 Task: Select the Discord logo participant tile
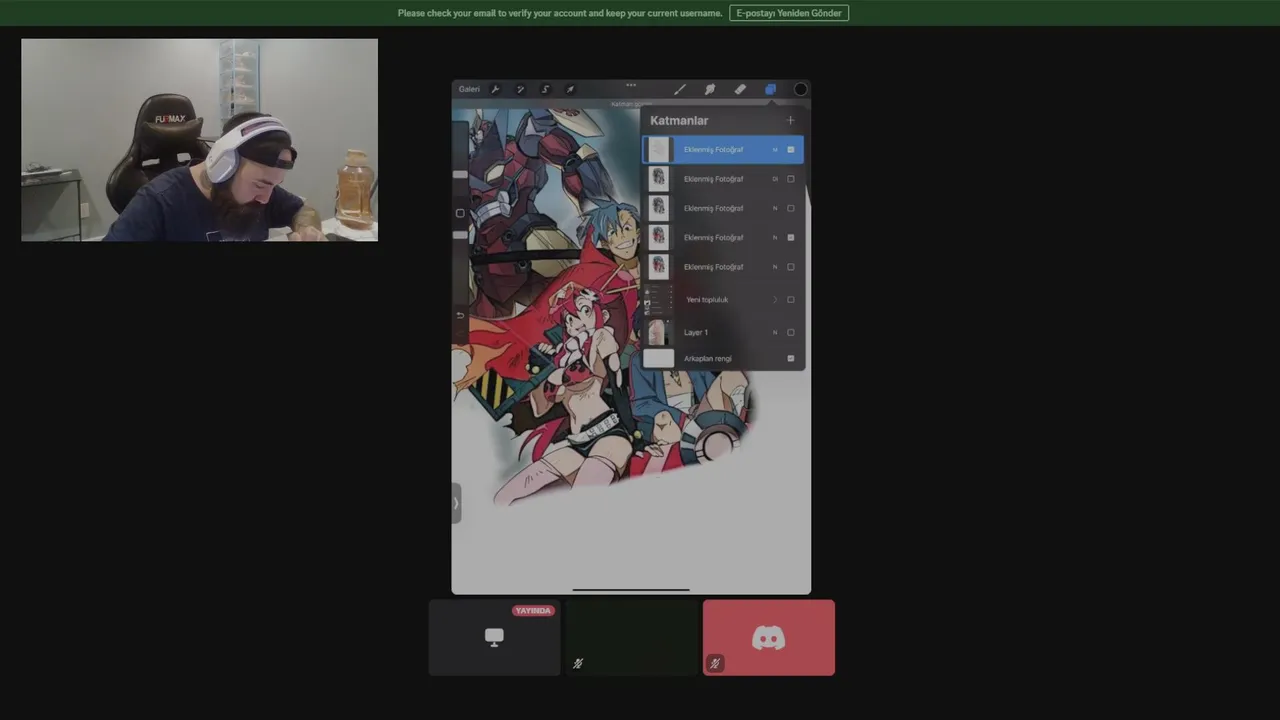(x=768, y=638)
